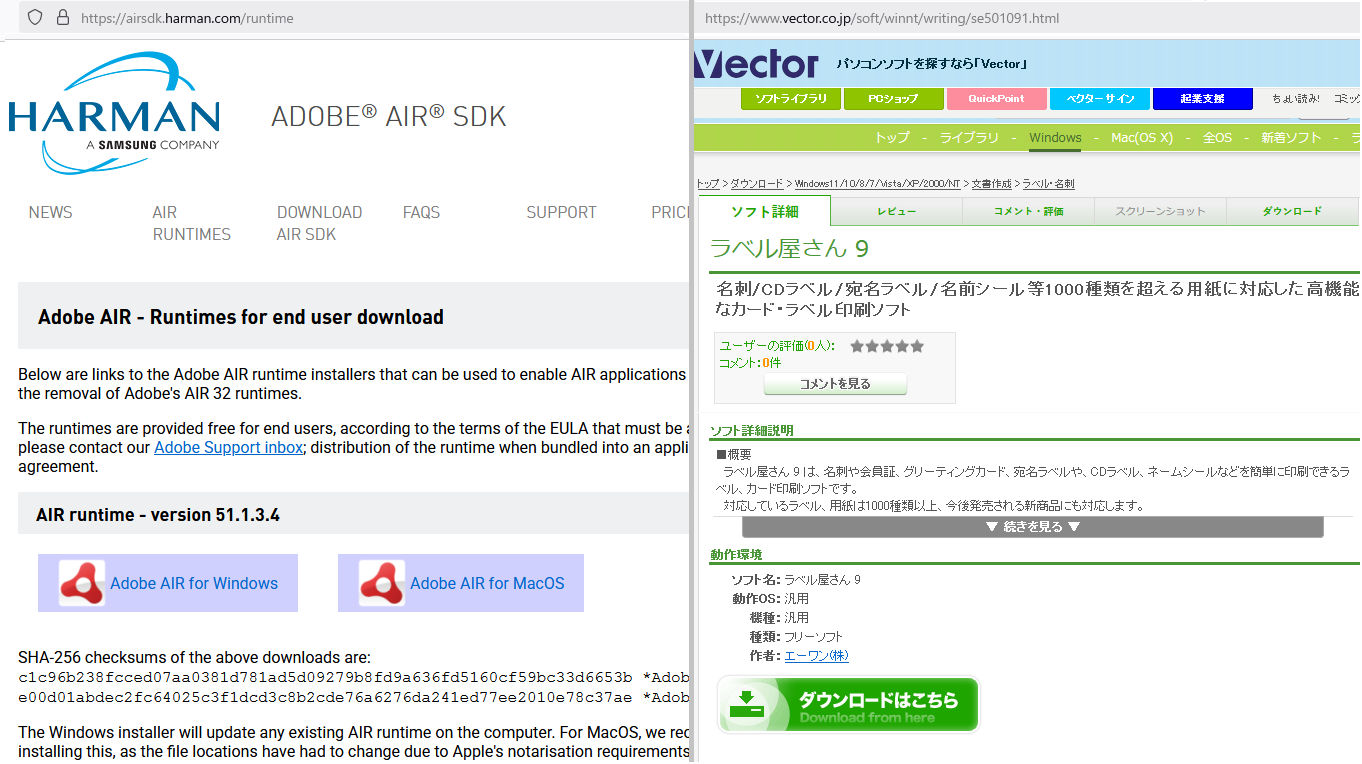The image size is (1362, 764).
Task: Click the AIR runtime version 51.1.3.4 heading
Action: pos(158,515)
